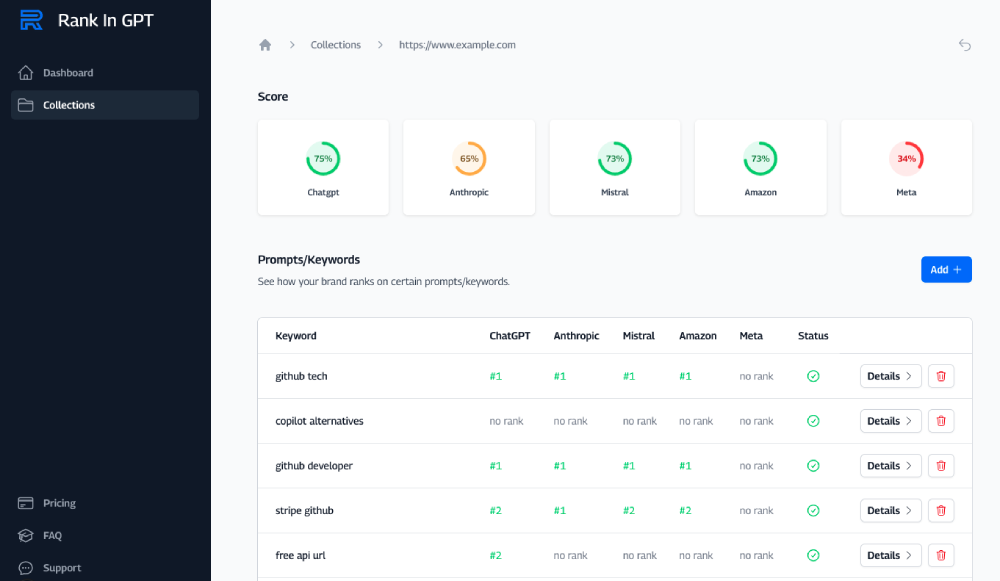
Task: Click the copilot alternatives keyword cell
Action: pos(320,421)
